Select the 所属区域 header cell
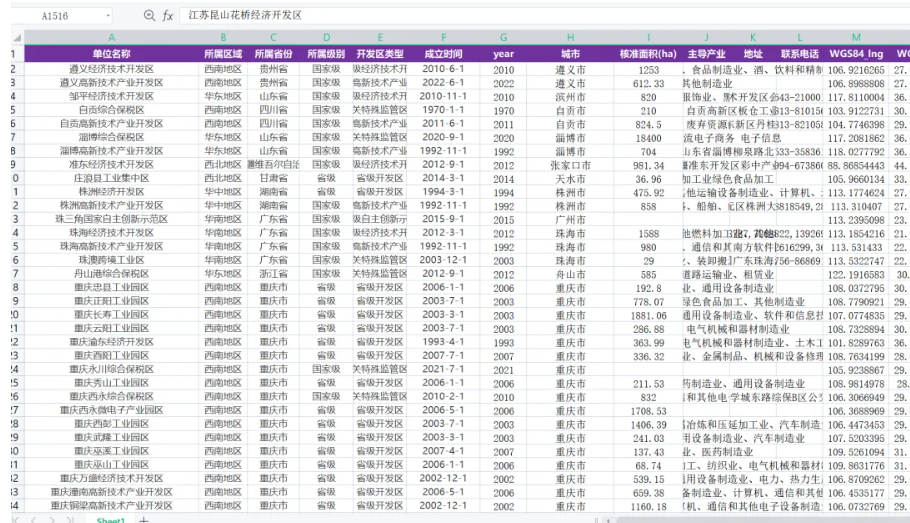Screen dimensions: 910x523 (x=223, y=54)
